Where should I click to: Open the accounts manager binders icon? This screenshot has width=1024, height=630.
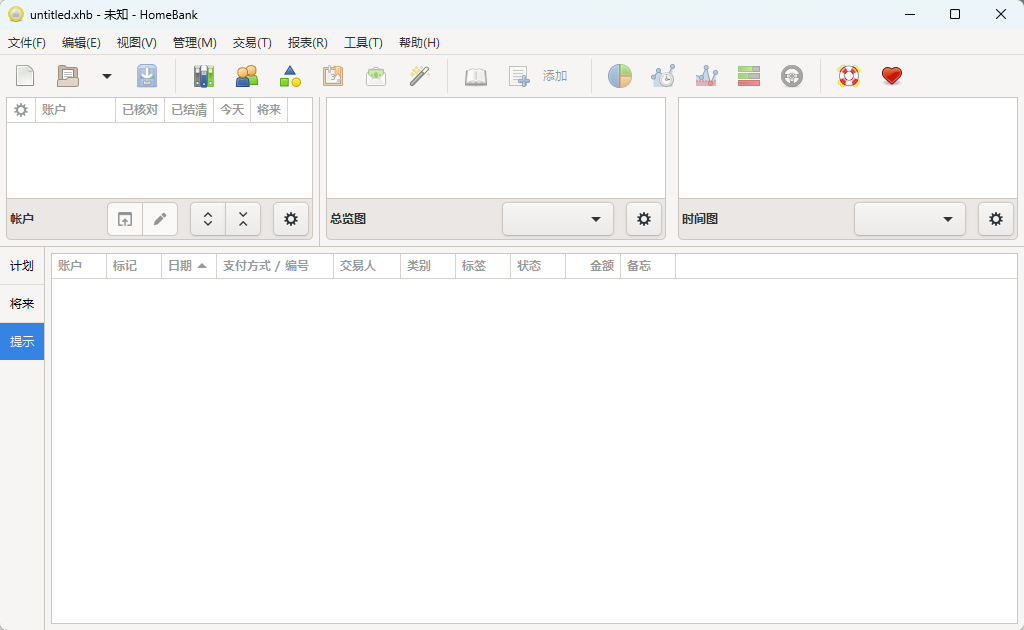204,76
